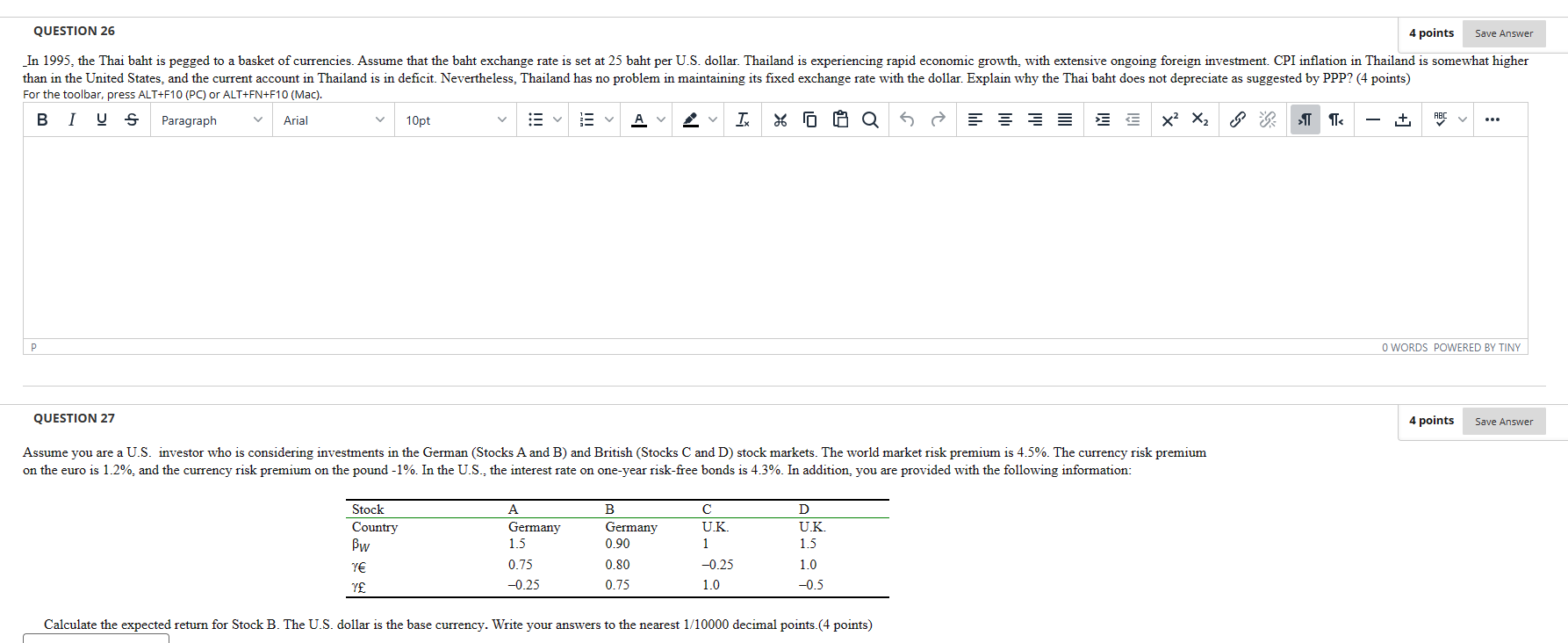This screenshot has height=643, width=1568.
Task: Show more toolbar options ellipsis
Action: pyautogui.click(x=1492, y=119)
